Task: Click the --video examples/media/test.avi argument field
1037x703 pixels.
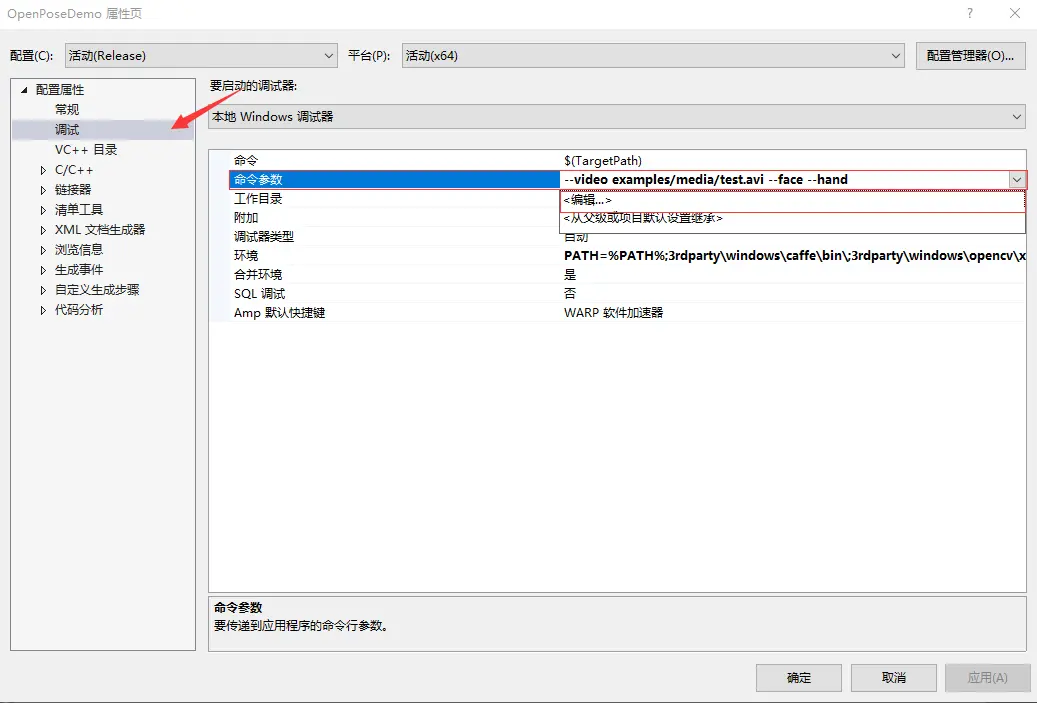Action: (784, 179)
